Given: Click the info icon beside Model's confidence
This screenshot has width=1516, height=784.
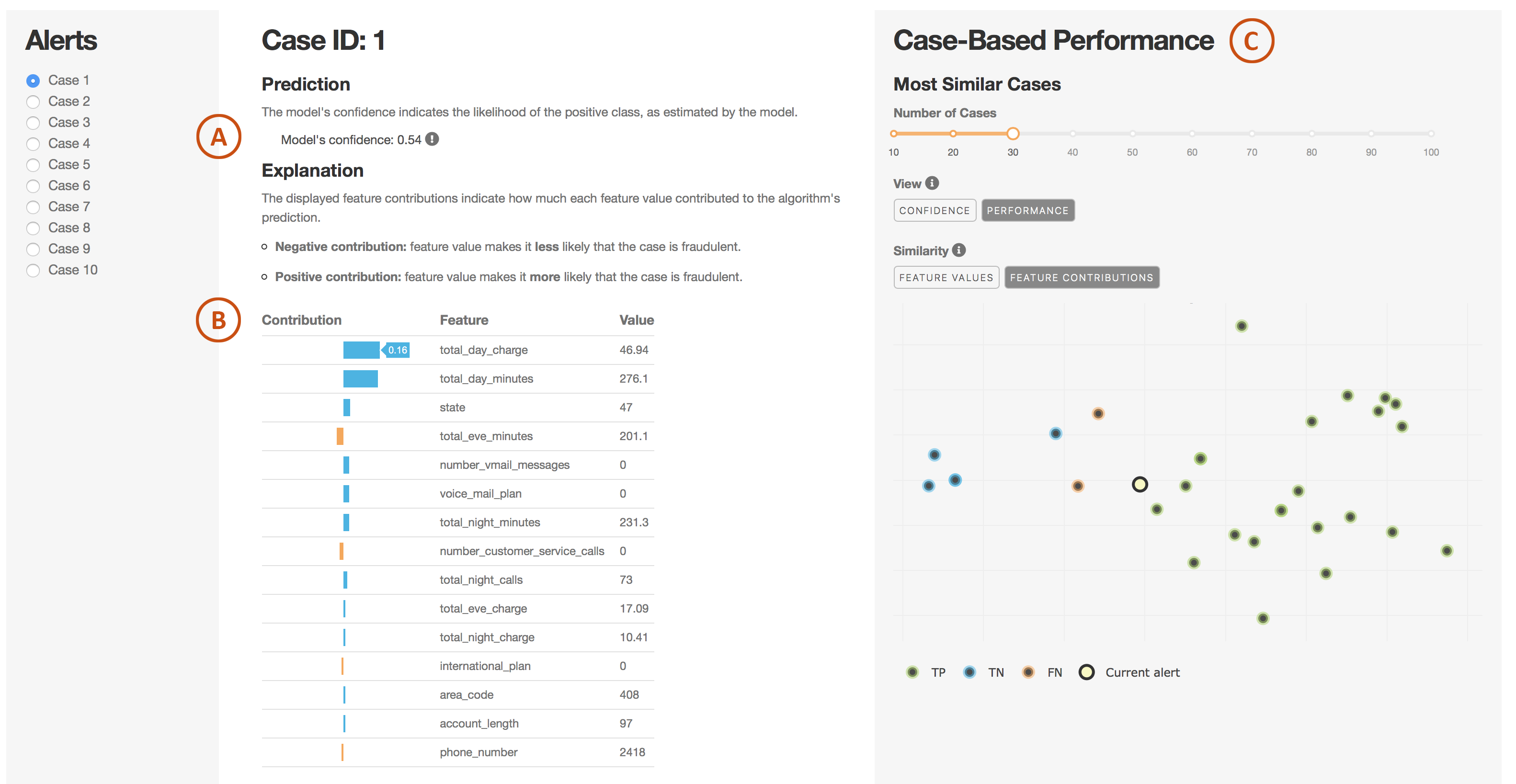Looking at the screenshot, I should 432,139.
